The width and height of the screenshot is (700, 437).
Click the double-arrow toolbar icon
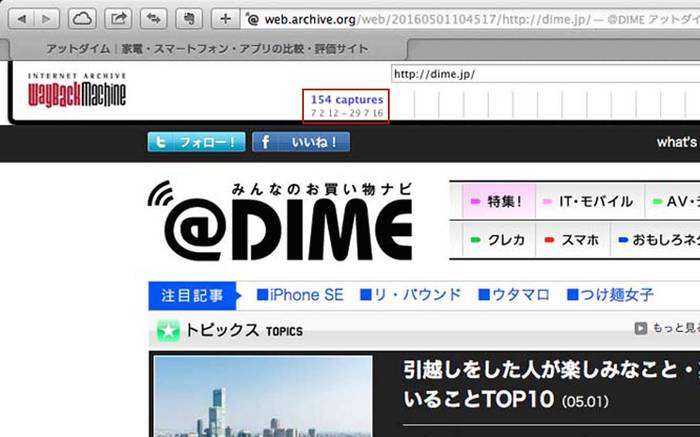[154, 19]
